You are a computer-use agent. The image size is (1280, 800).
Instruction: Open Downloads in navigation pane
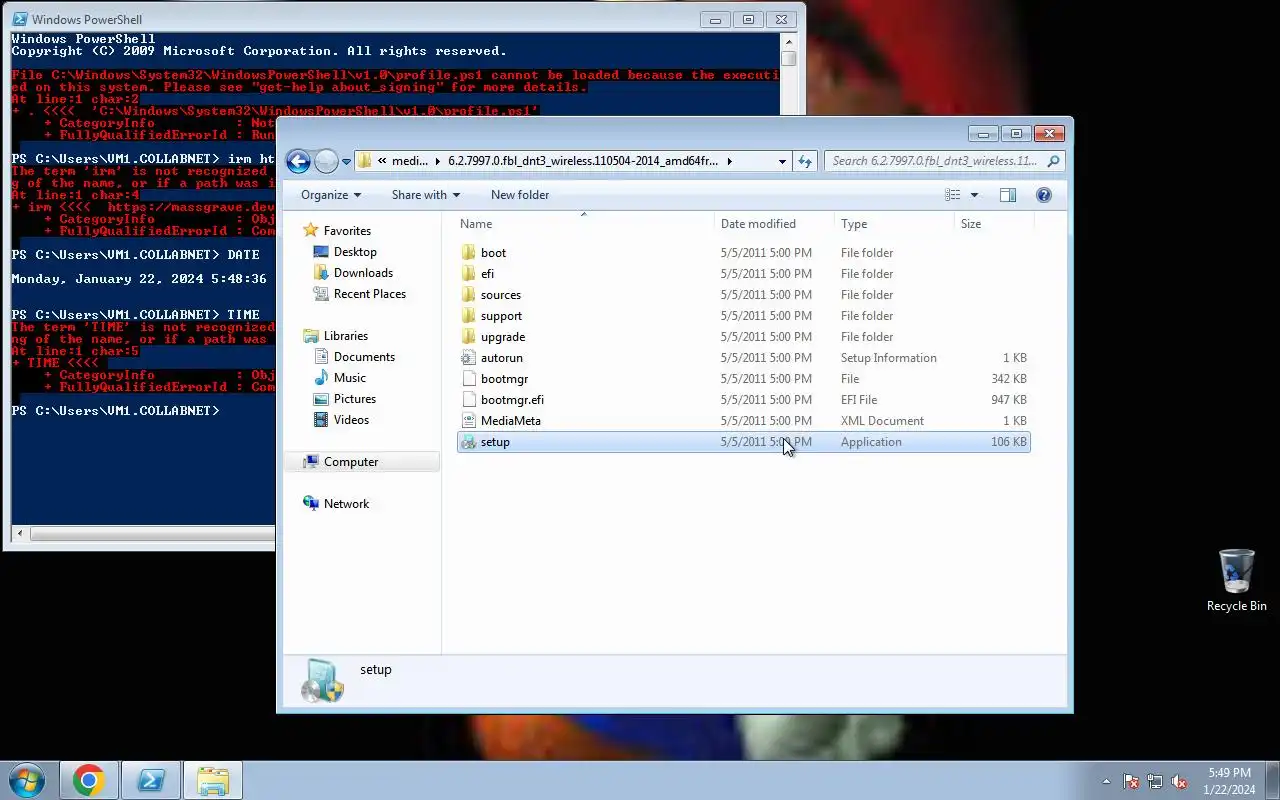363,273
